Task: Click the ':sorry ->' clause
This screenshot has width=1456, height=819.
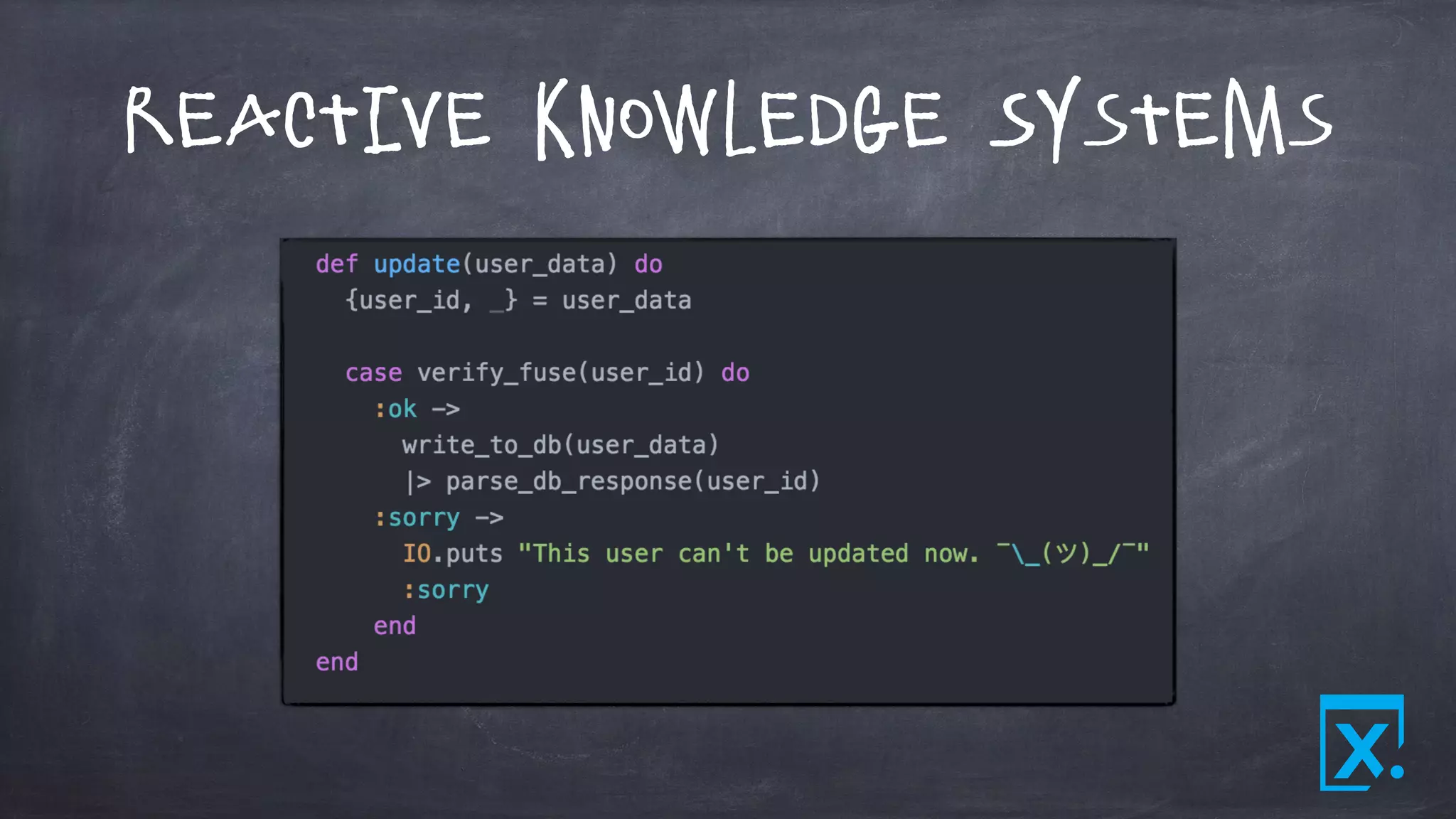Action: coord(439,518)
